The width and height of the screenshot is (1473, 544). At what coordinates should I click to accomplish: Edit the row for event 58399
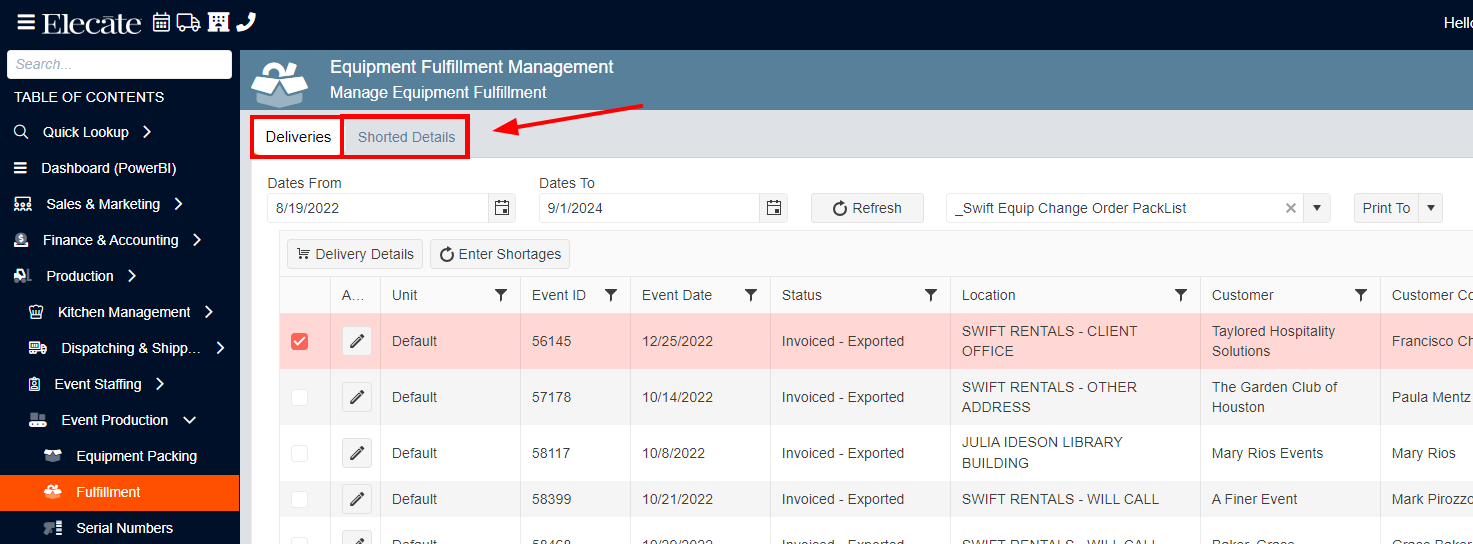(x=357, y=499)
